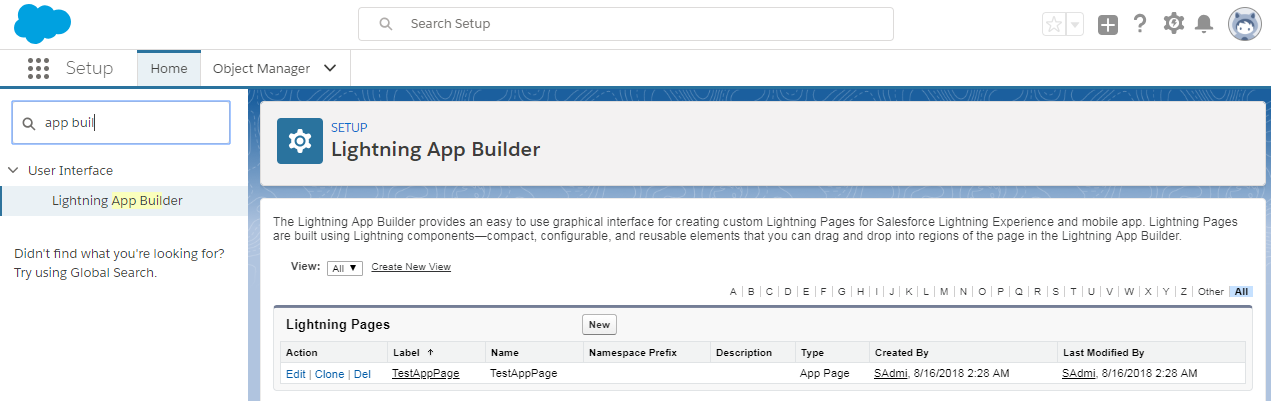
Task: Click the Setup app name label
Action: tap(89, 68)
